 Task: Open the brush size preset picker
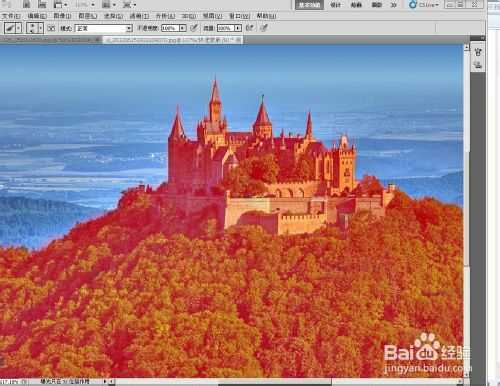coord(35,28)
